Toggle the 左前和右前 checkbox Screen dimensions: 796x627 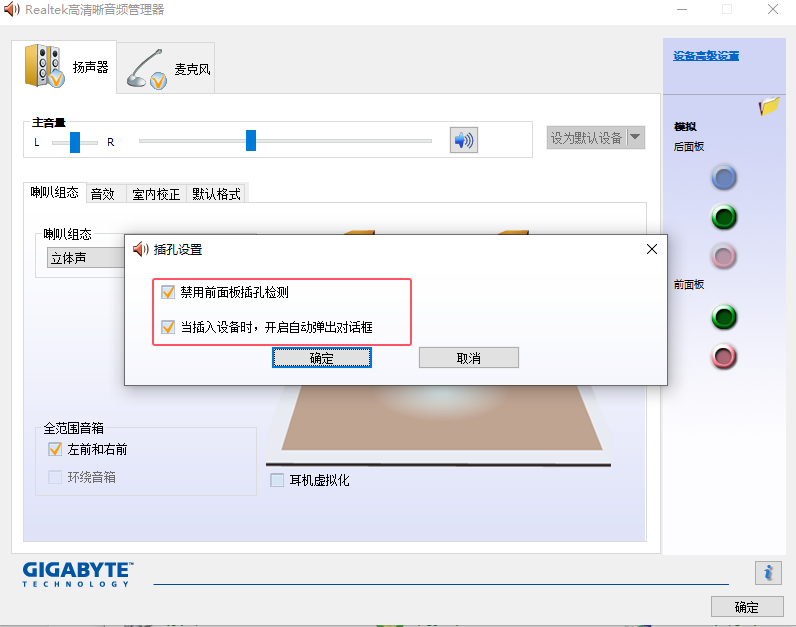pos(55,449)
